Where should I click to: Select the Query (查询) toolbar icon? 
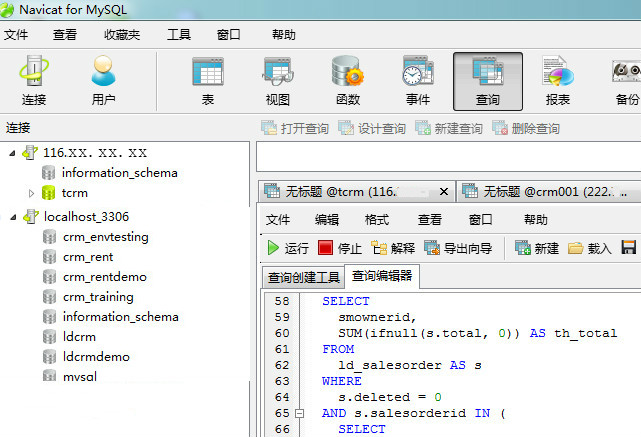click(x=488, y=81)
